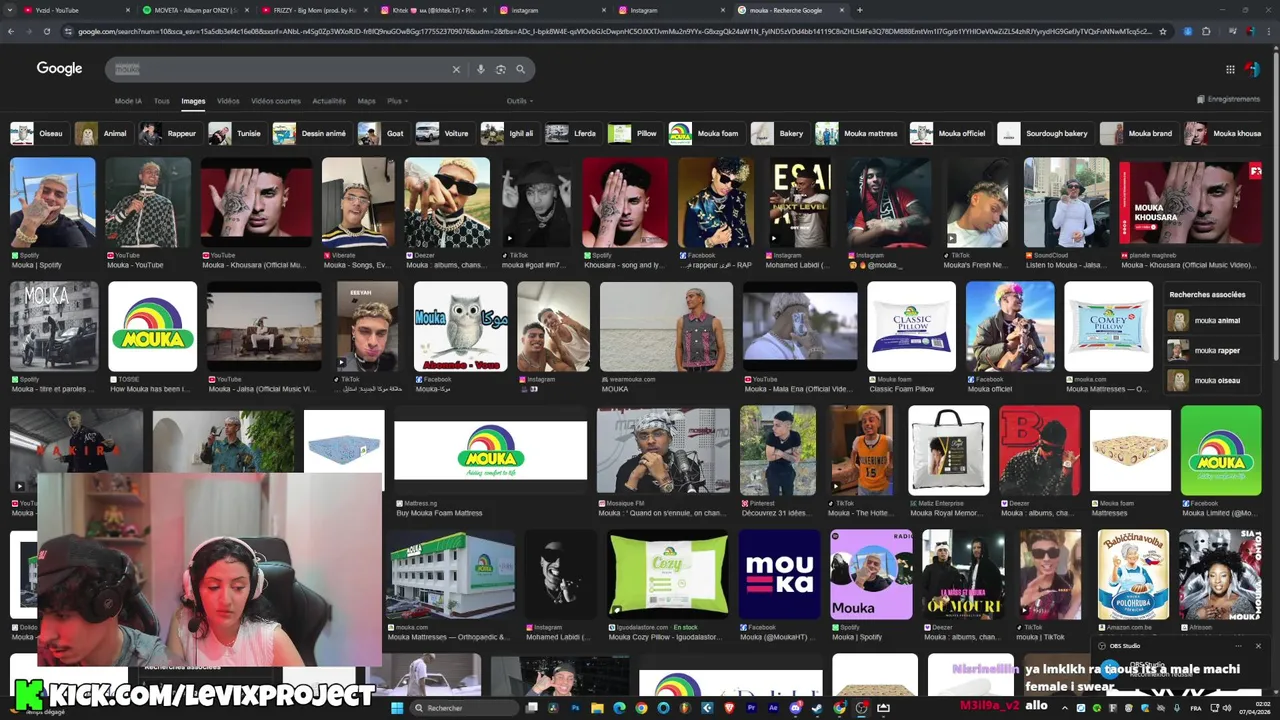Select the Vidéos courtes tab
The image size is (1280, 720).
tap(275, 101)
